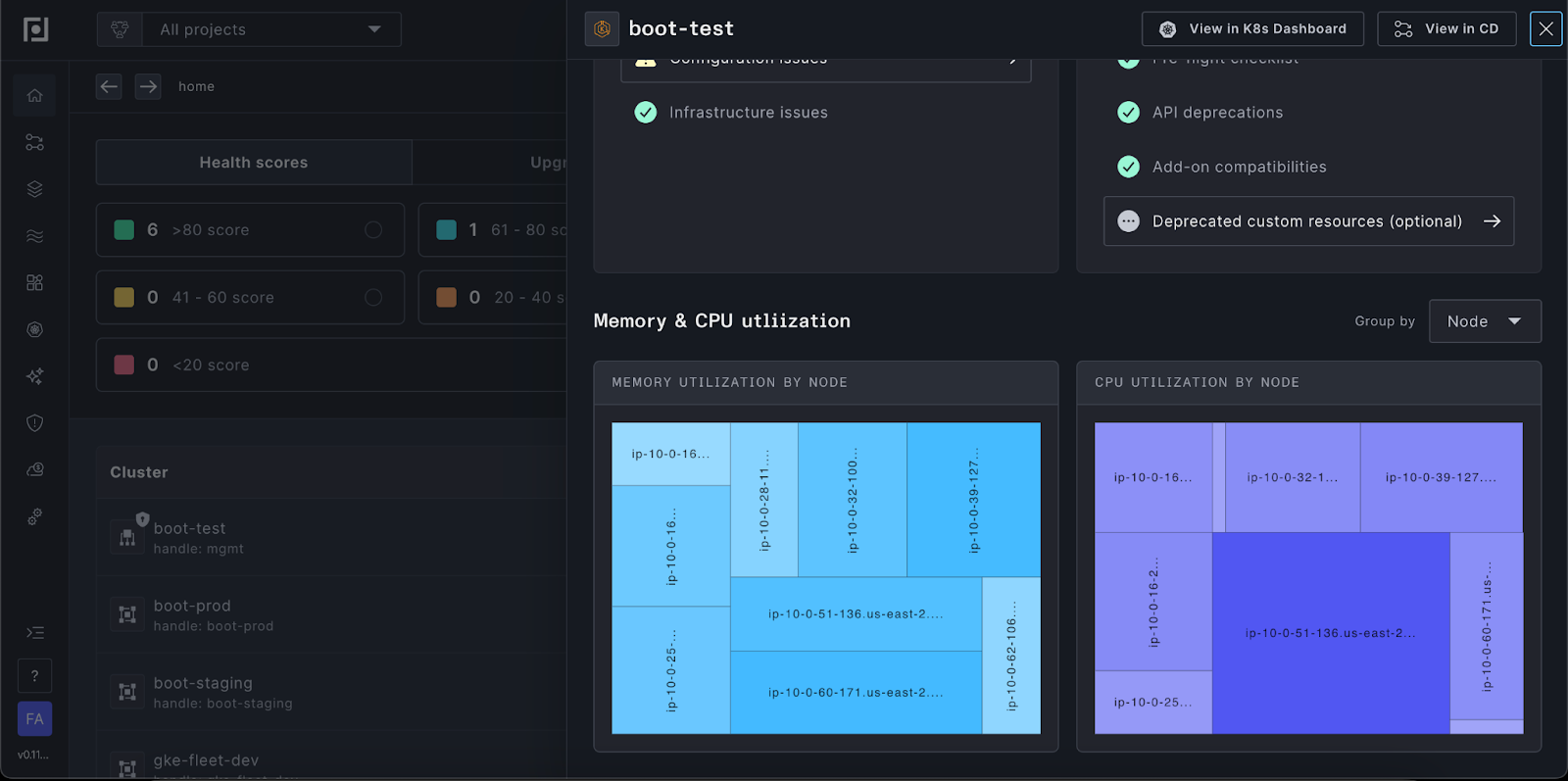Close the boot-test side panel
Viewport: 1568px width, 781px height.
(x=1545, y=28)
